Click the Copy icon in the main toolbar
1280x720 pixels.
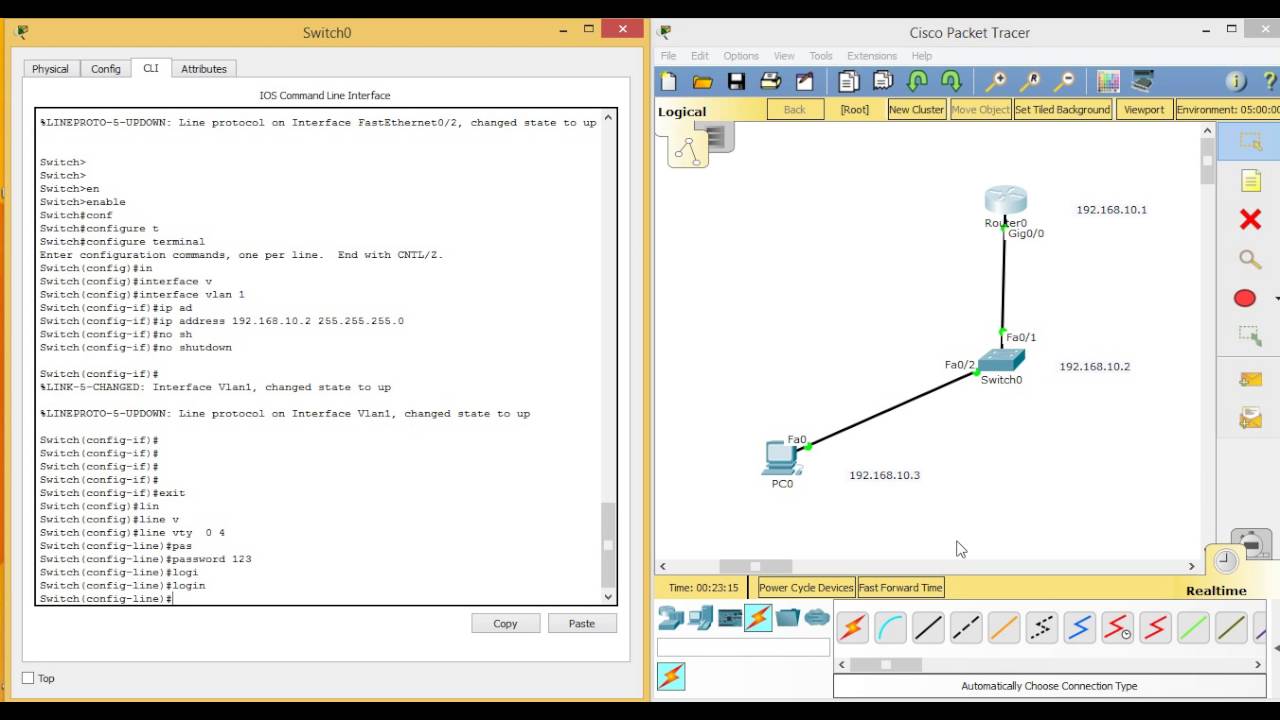tap(849, 82)
